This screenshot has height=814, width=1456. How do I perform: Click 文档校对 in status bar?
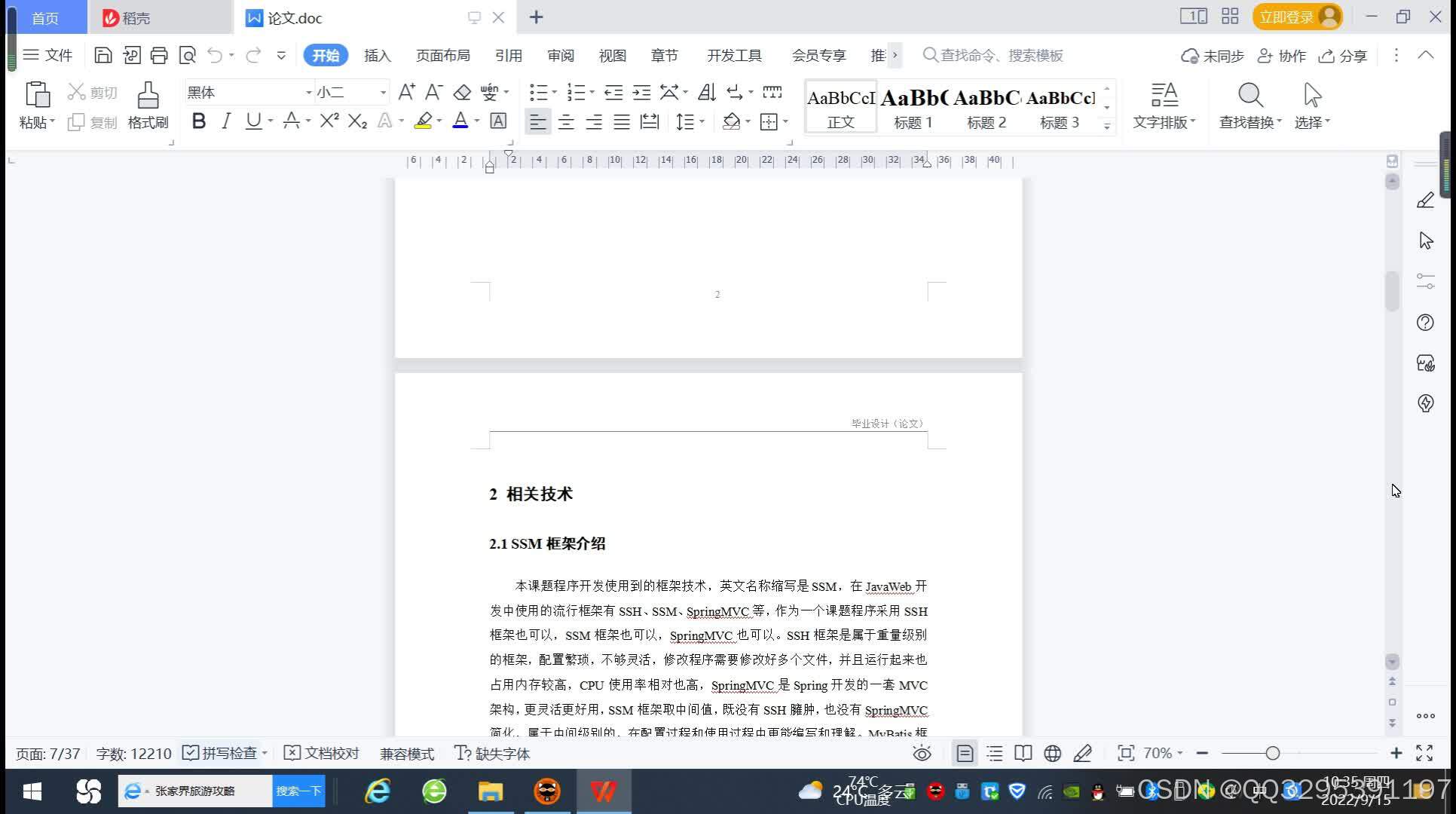pos(322,753)
